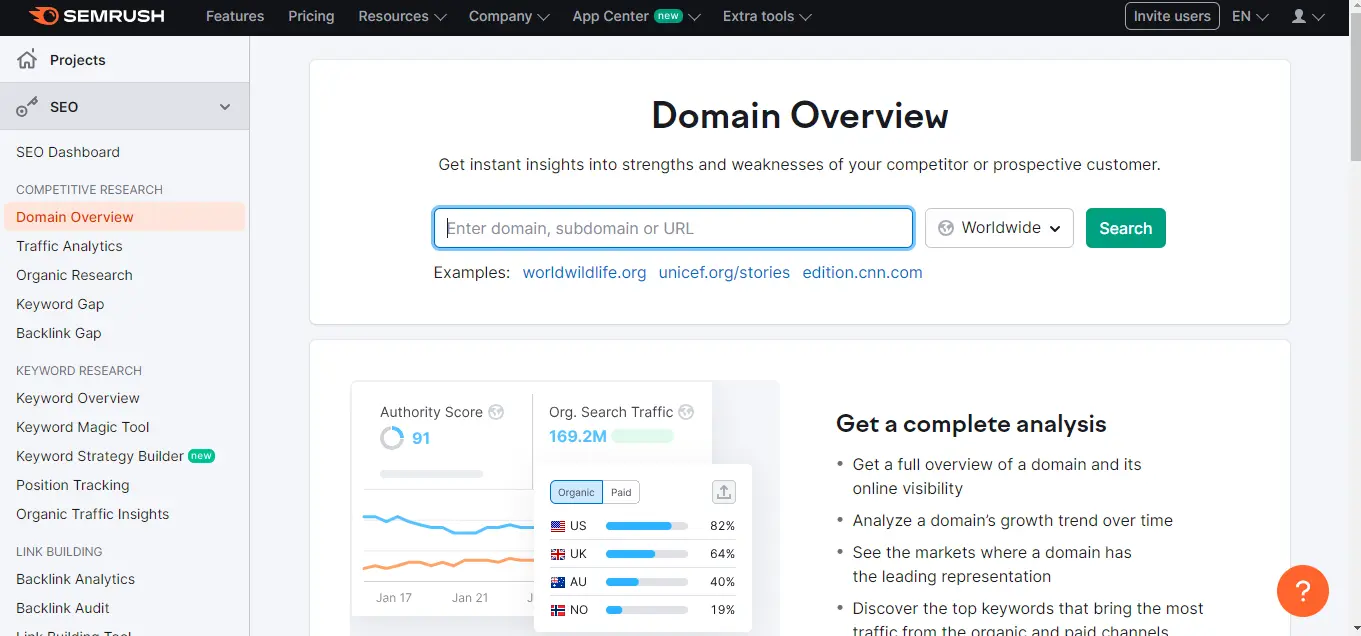Image resolution: width=1361 pixels, height=636 pixels.
Task: Click the edition.cnn.com example link
Action: coord(862,272)
